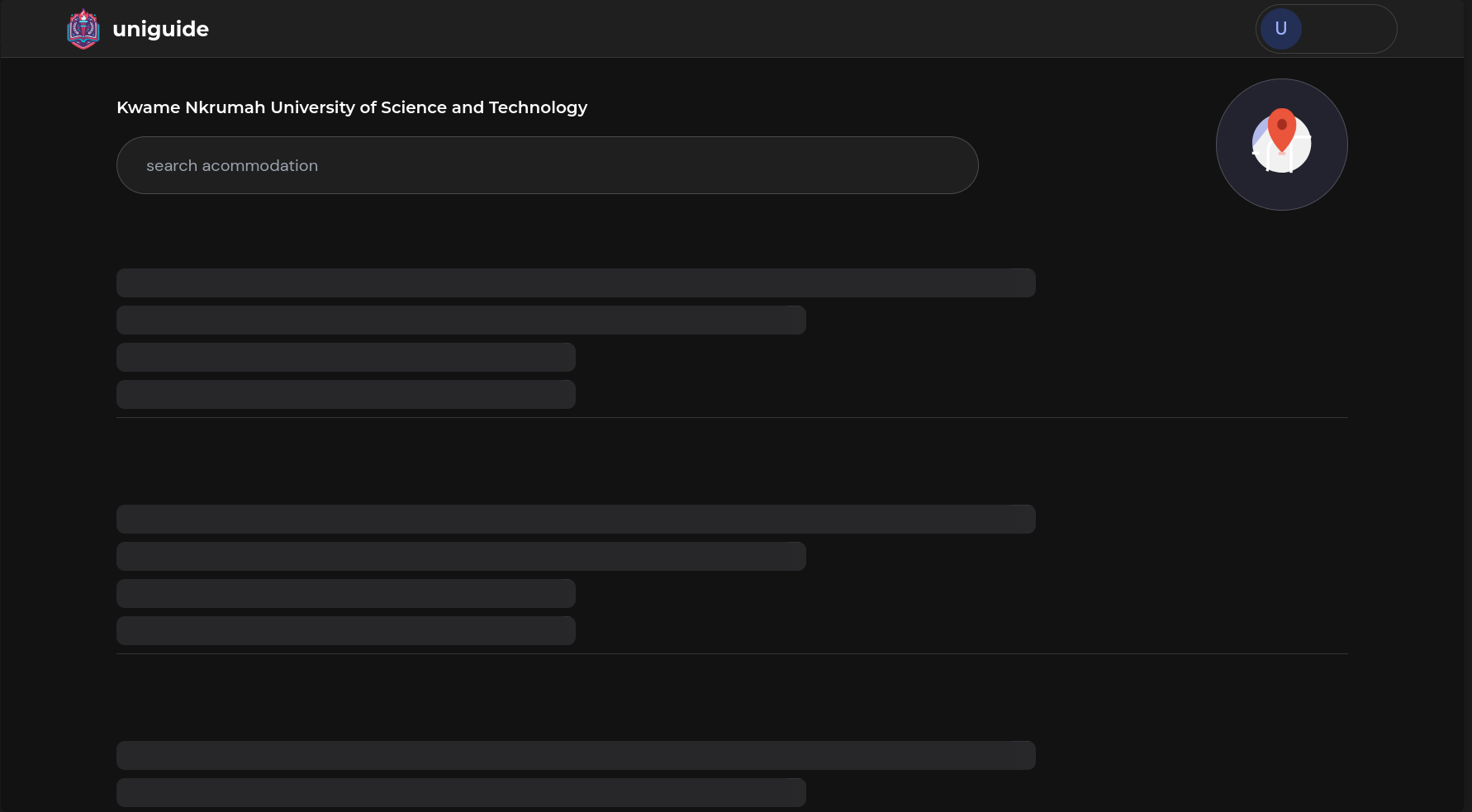The height and width of the screenshot is (812, 1472).
Task: Select the widest placeholder bar in first loading card
Action: click(x=575, y=283)
